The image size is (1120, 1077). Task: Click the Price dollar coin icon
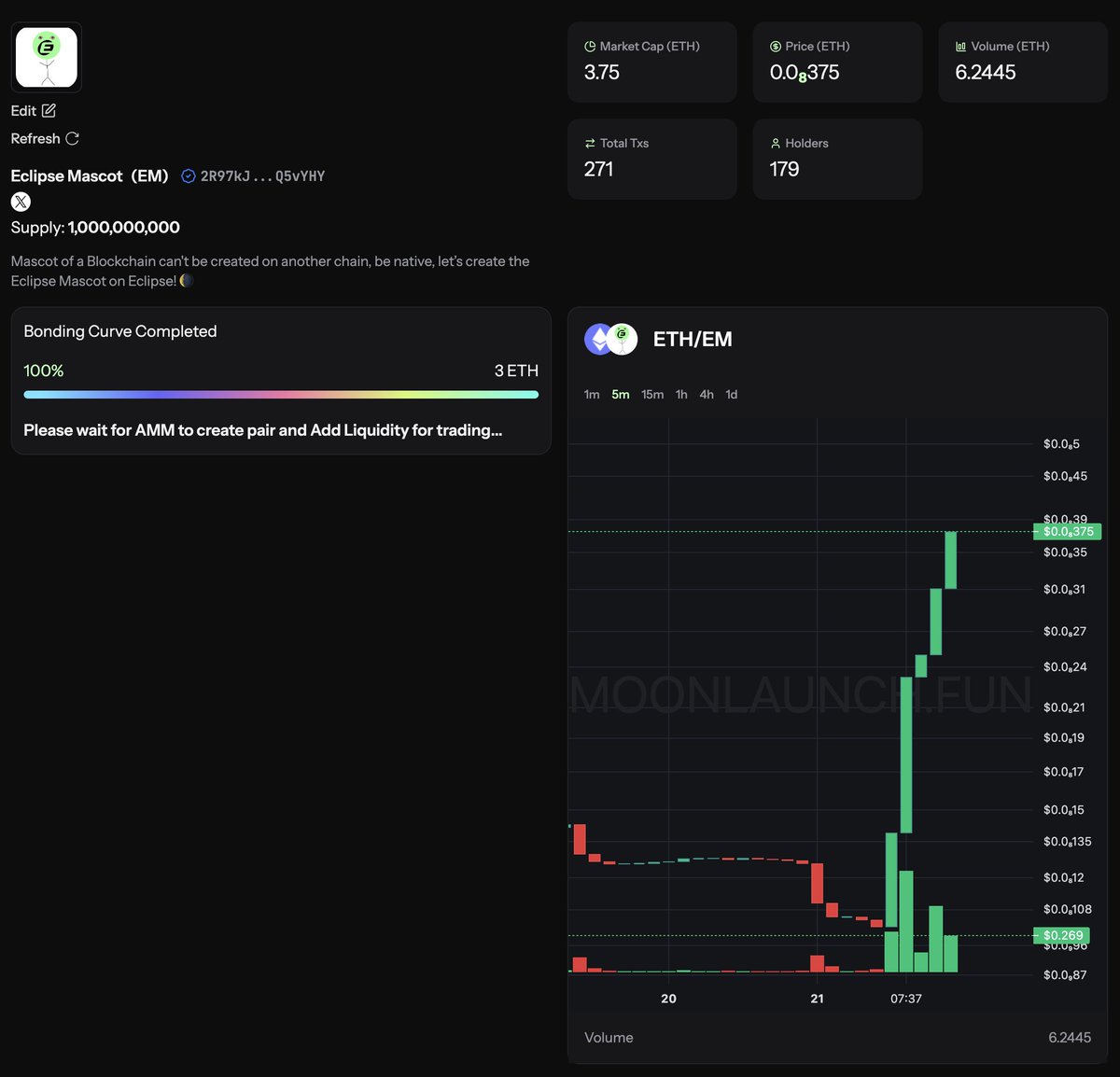point(776,46)
